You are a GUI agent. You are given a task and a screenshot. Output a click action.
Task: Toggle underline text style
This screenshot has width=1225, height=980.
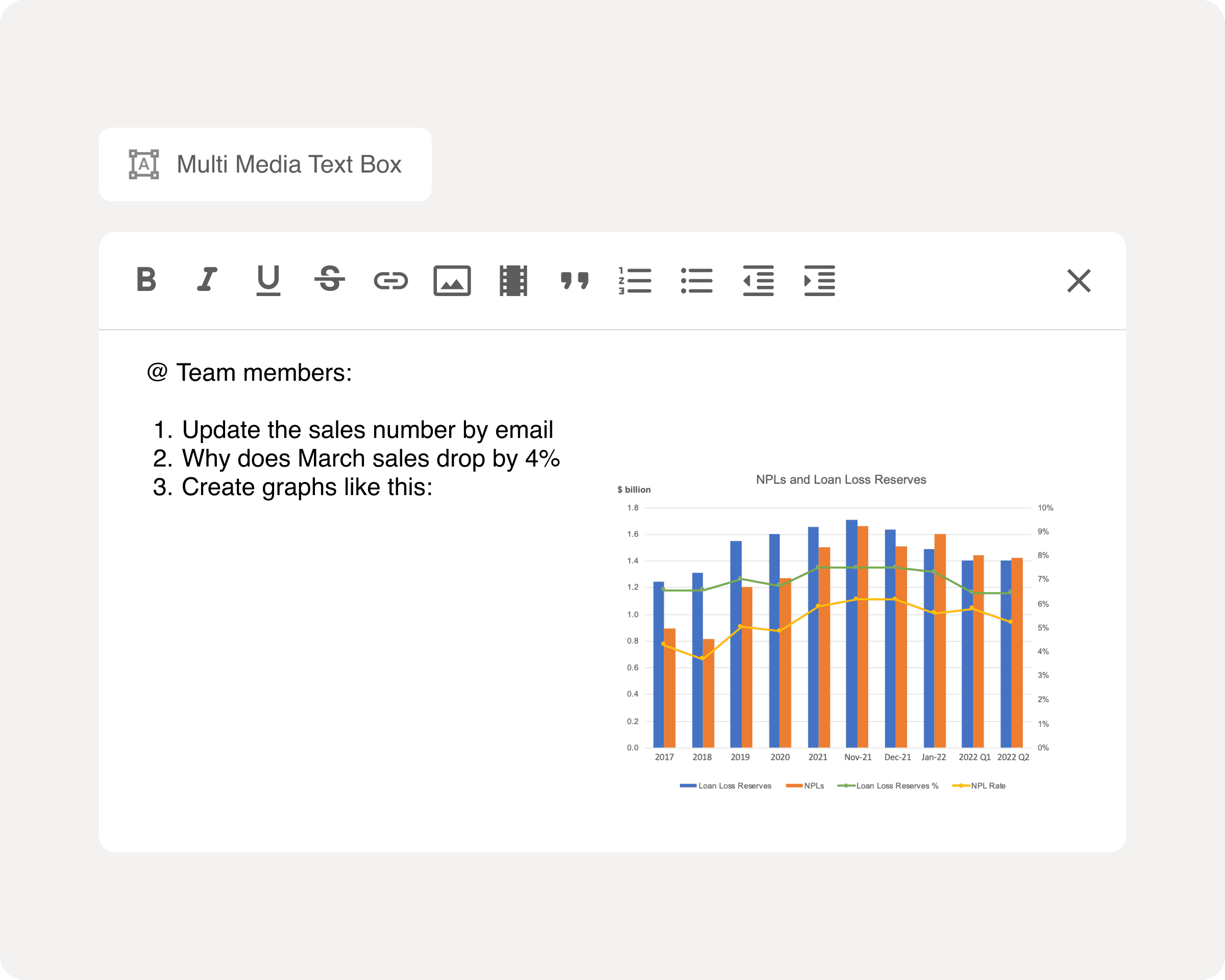(268, 280)
